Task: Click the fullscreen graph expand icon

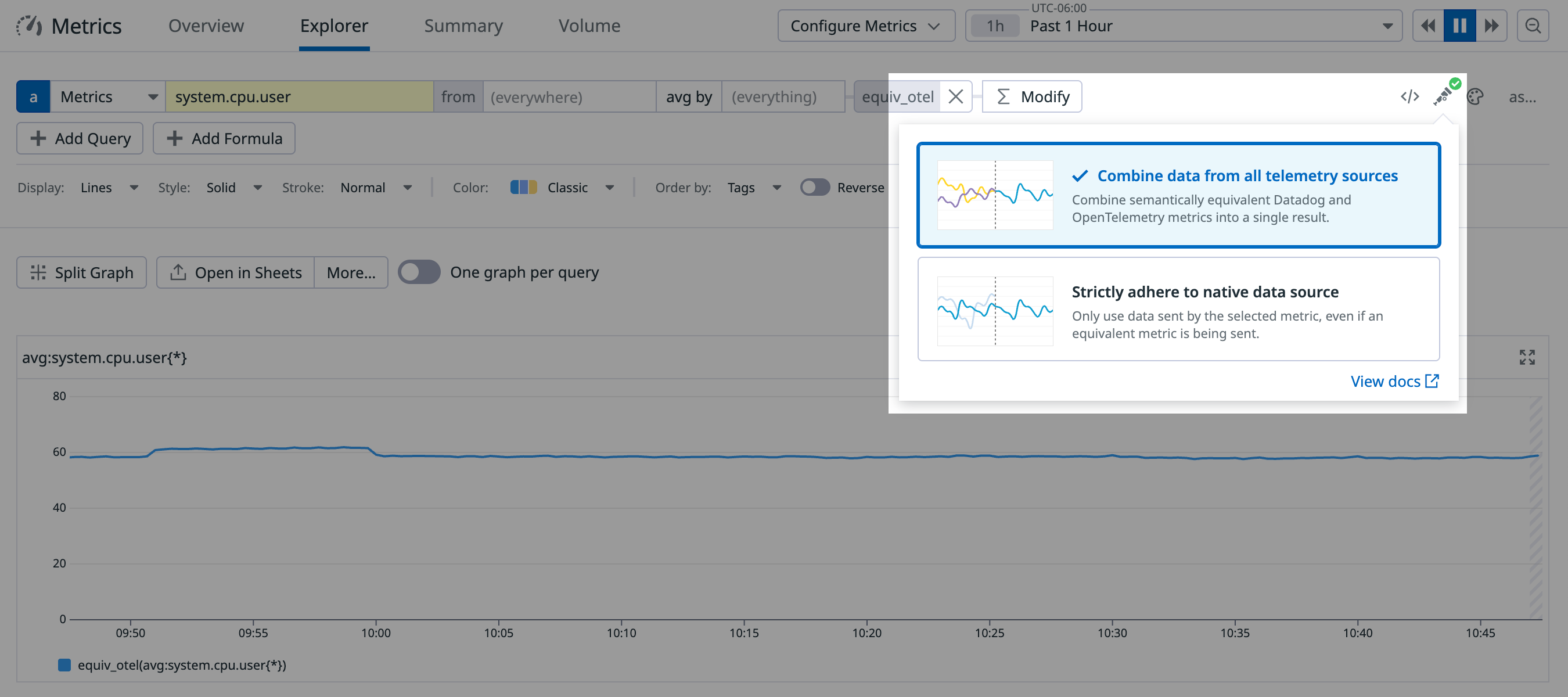Action: pyautogui.click(x=1526, y=357)
